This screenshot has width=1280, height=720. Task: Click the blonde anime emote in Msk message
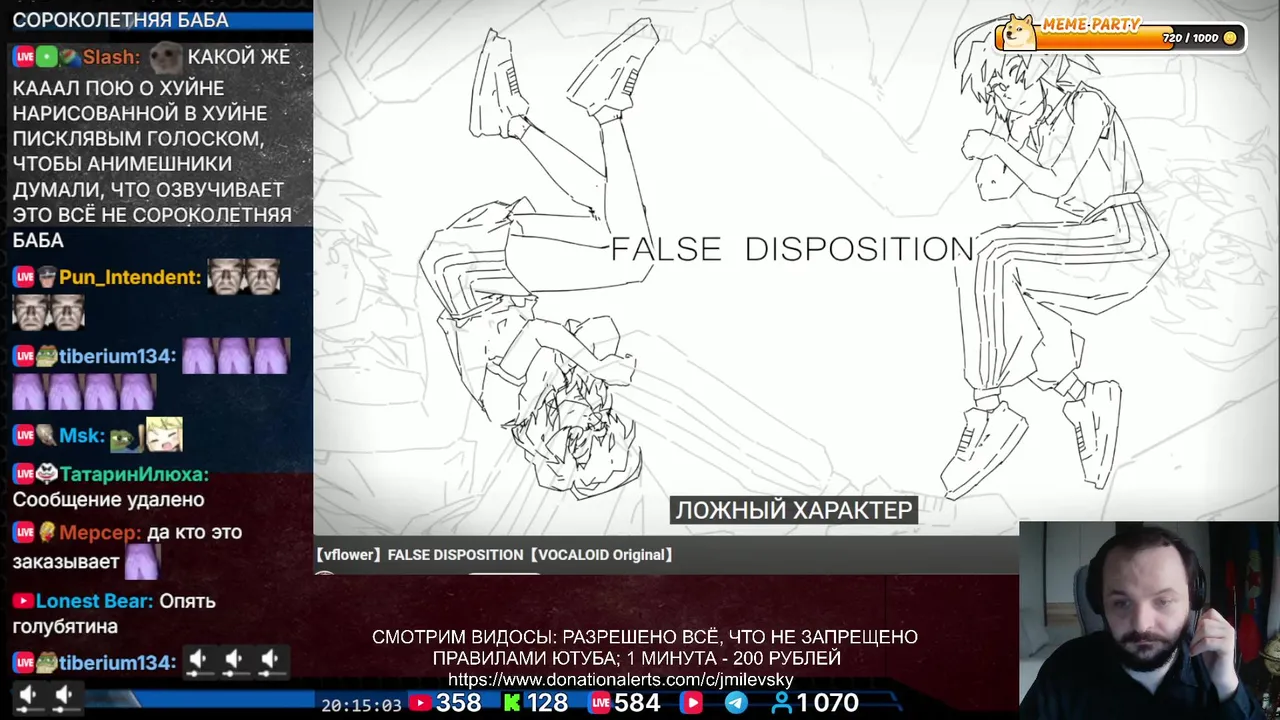pyautogui.click(x=164, y=435)
